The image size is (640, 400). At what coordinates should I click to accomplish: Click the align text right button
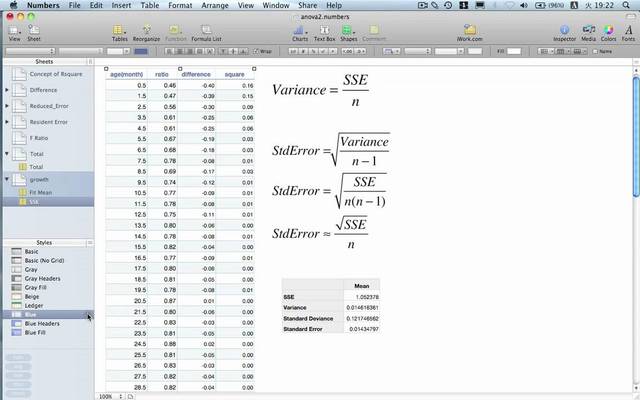point(189,51)
